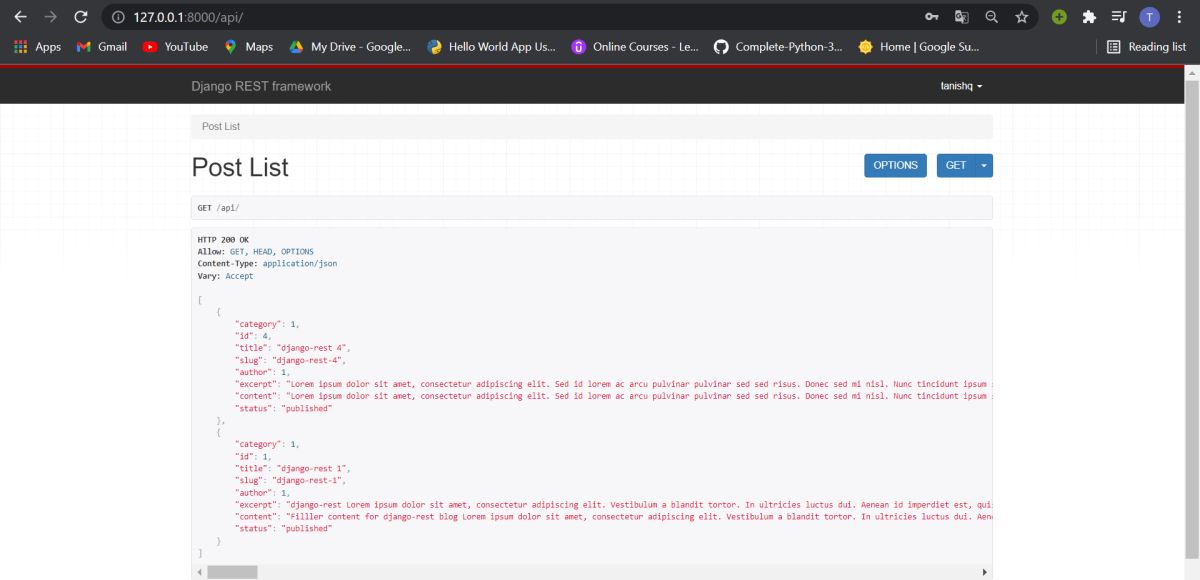Click the Content-Type application/json header

(267, 264)
